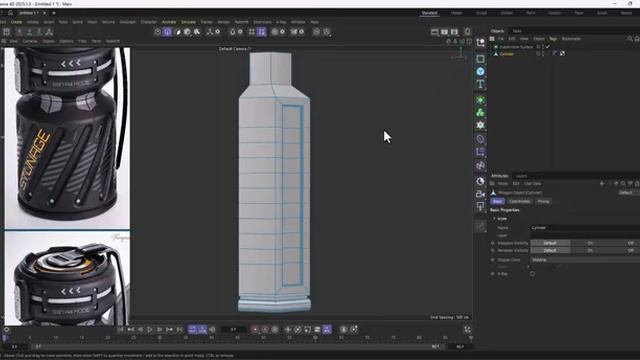
Task: Click the timeline playhead at frame 0
Action: [x=5, y=338]
